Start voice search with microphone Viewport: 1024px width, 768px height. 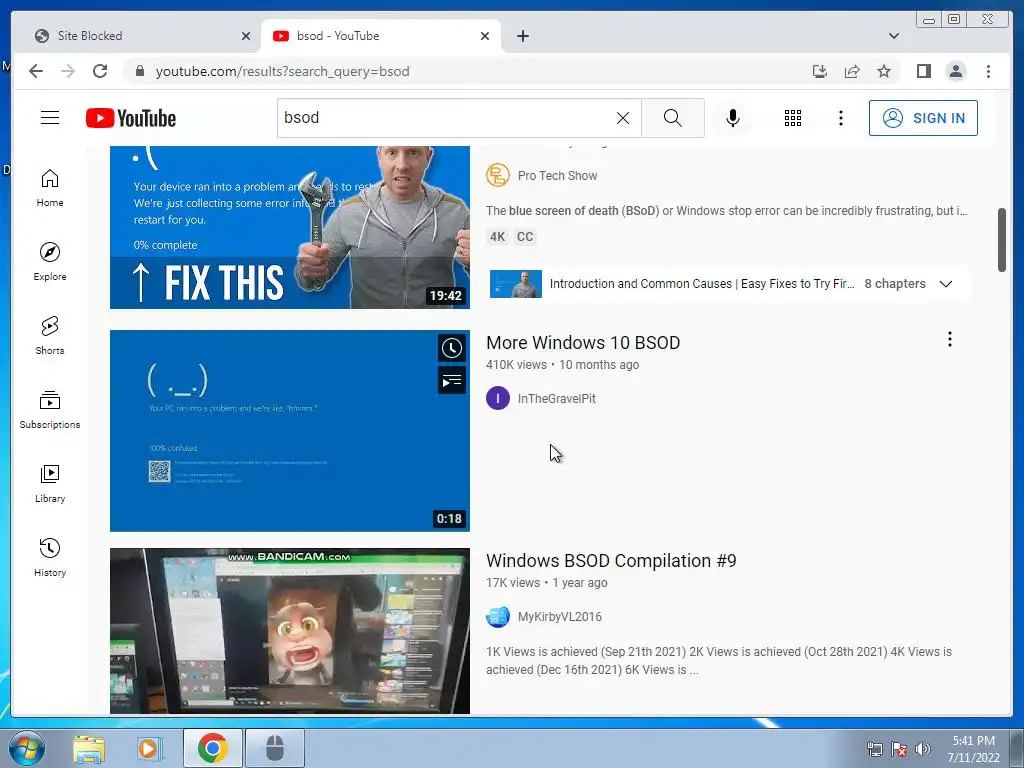pyautogui.click(x=733, y=118)
